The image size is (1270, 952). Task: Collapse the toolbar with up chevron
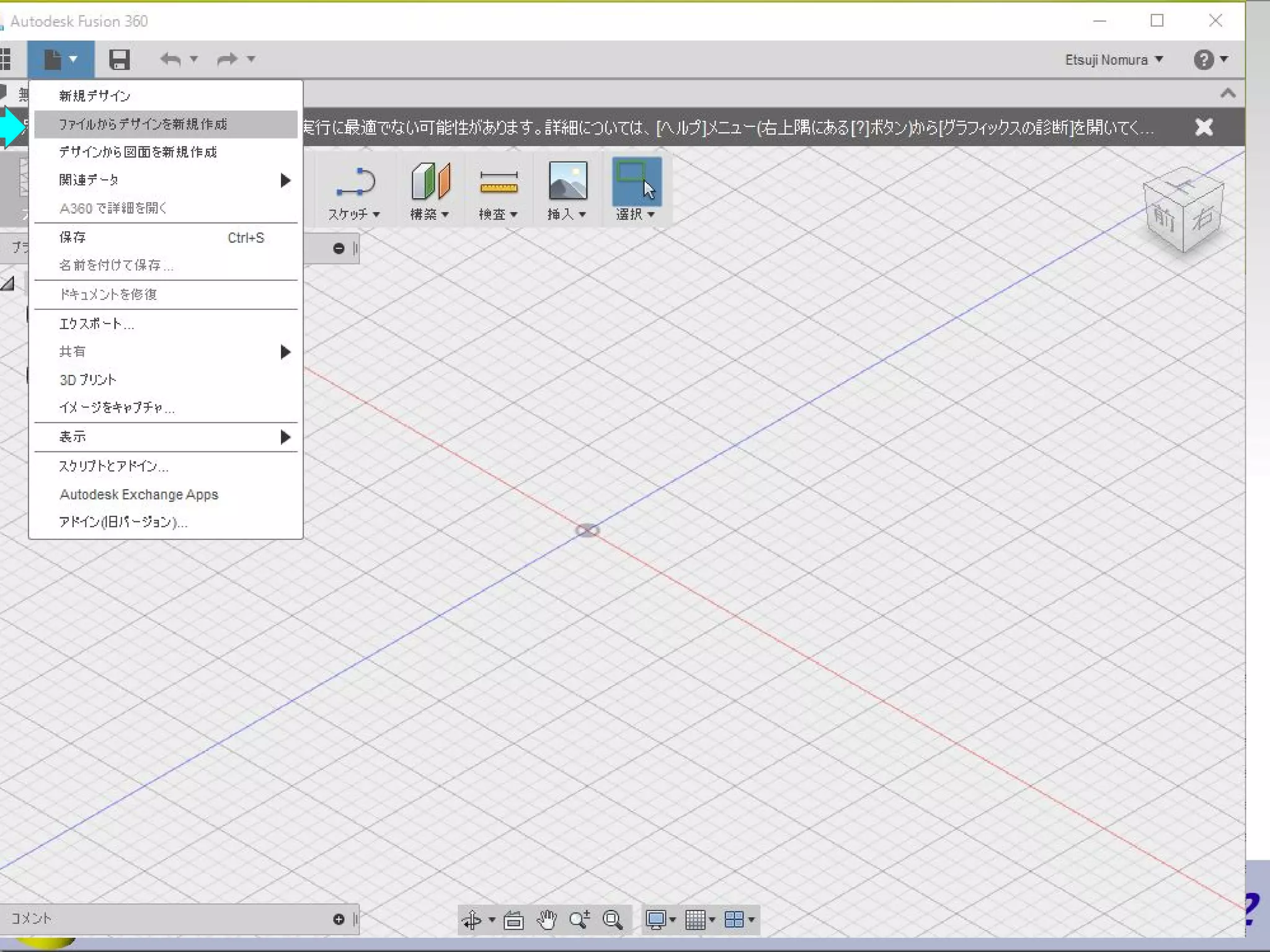[1228, 94]
